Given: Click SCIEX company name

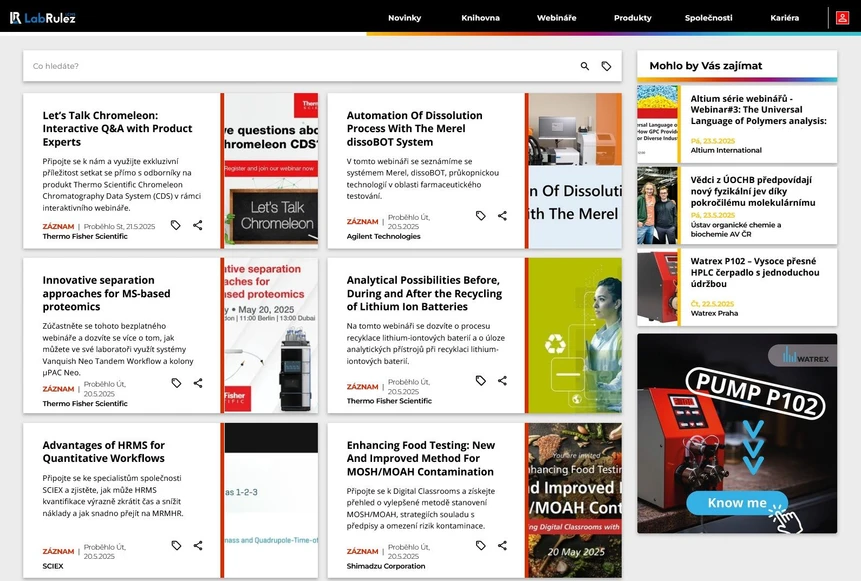Looking at the screenshot, I should (53, 566).
